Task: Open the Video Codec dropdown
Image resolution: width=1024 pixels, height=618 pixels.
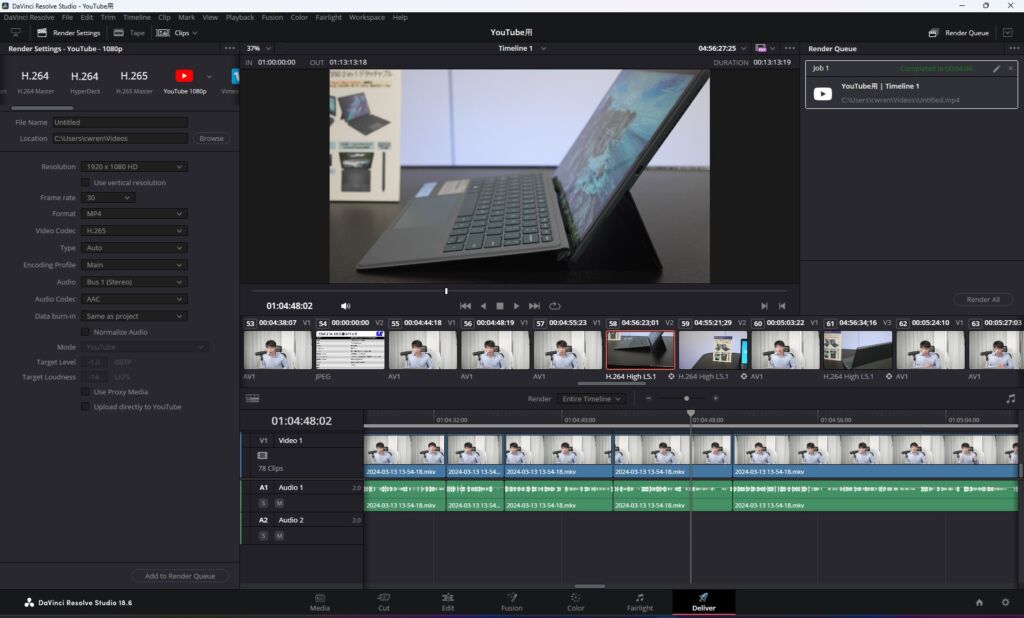Action: click(x=134, y=231)
